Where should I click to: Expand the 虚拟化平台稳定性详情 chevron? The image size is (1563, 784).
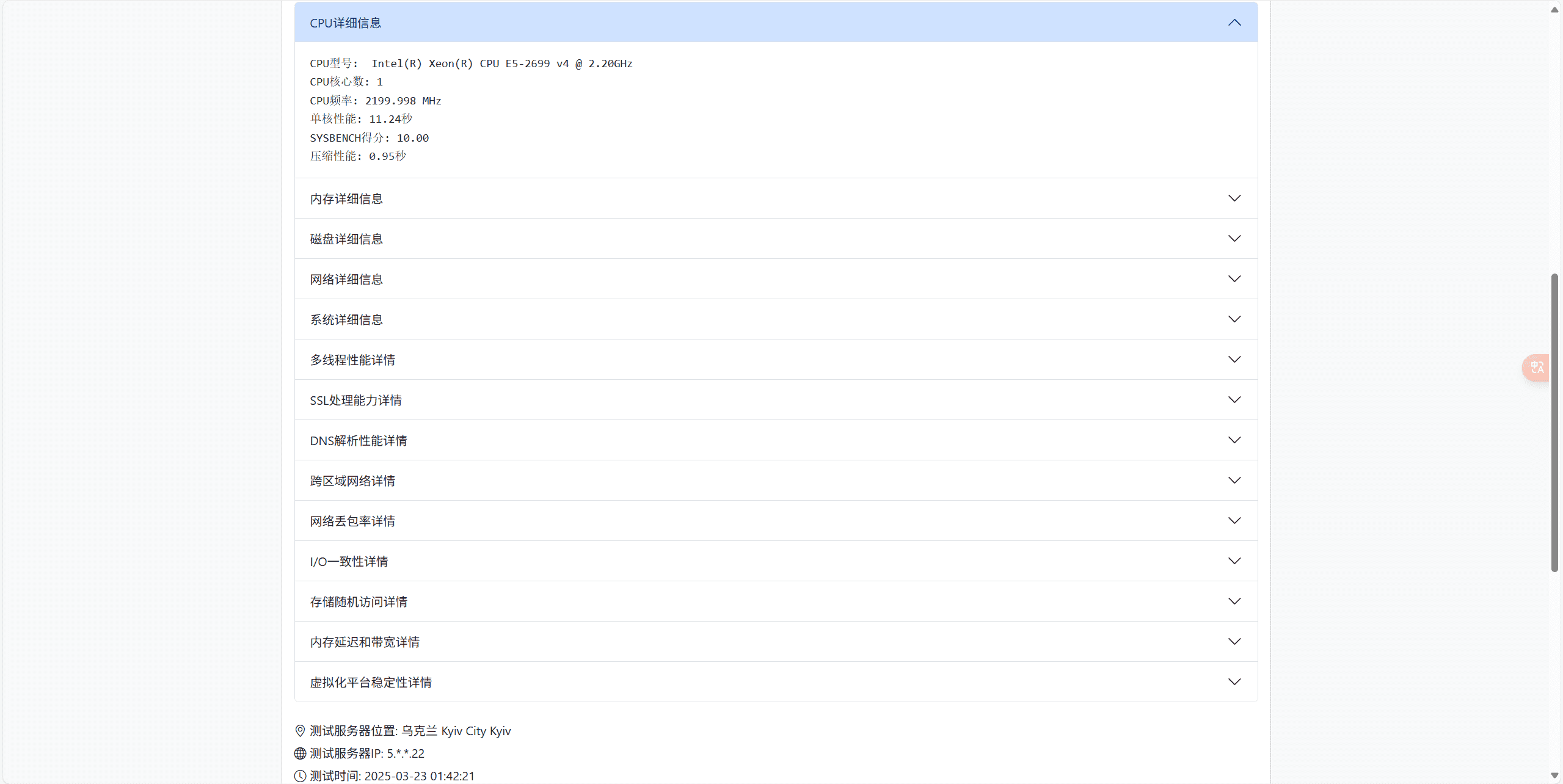pos(1234,682)
